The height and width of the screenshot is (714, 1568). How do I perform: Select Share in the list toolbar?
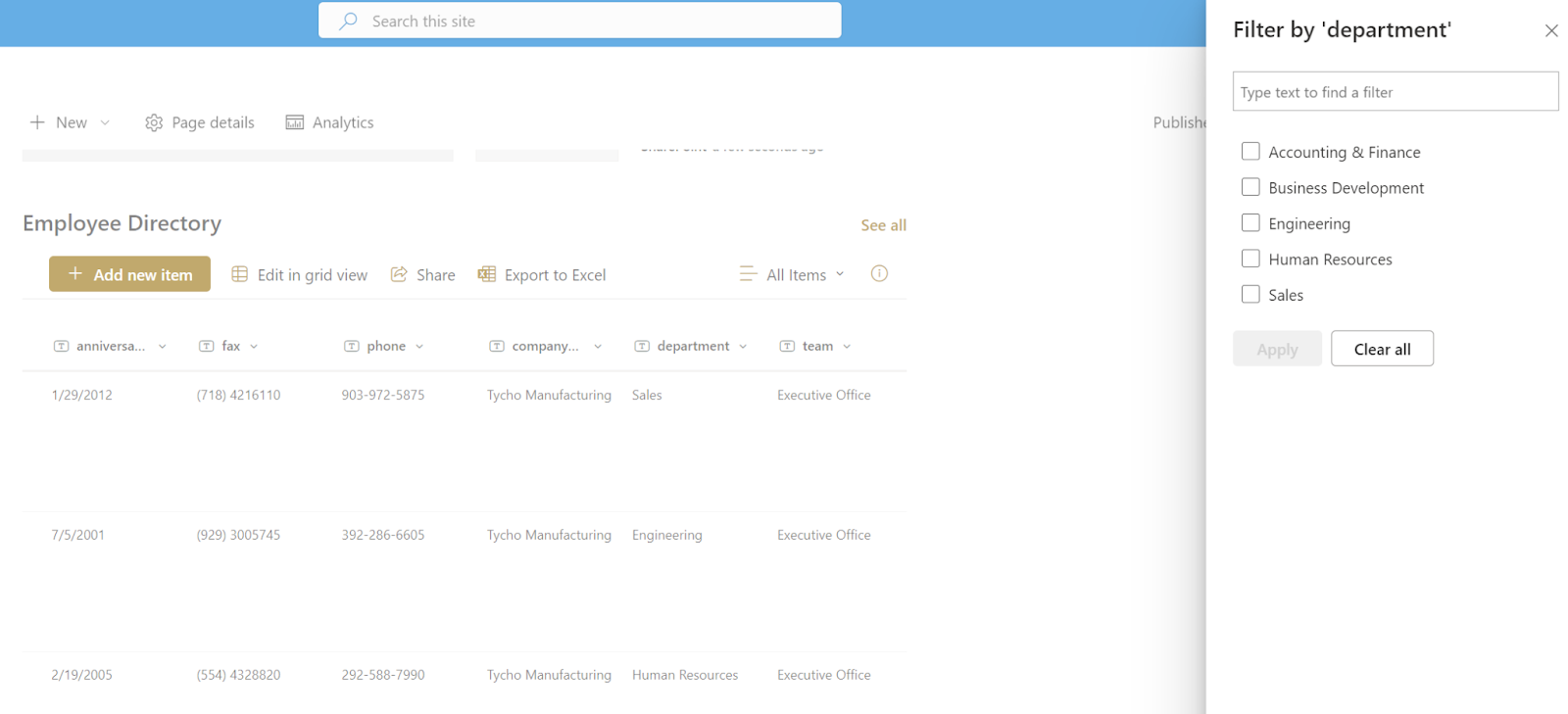click(x=423, y=274)
